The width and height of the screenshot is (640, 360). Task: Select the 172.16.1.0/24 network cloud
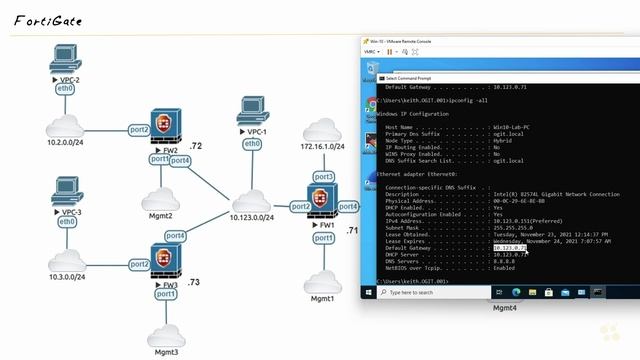point(322,130)
